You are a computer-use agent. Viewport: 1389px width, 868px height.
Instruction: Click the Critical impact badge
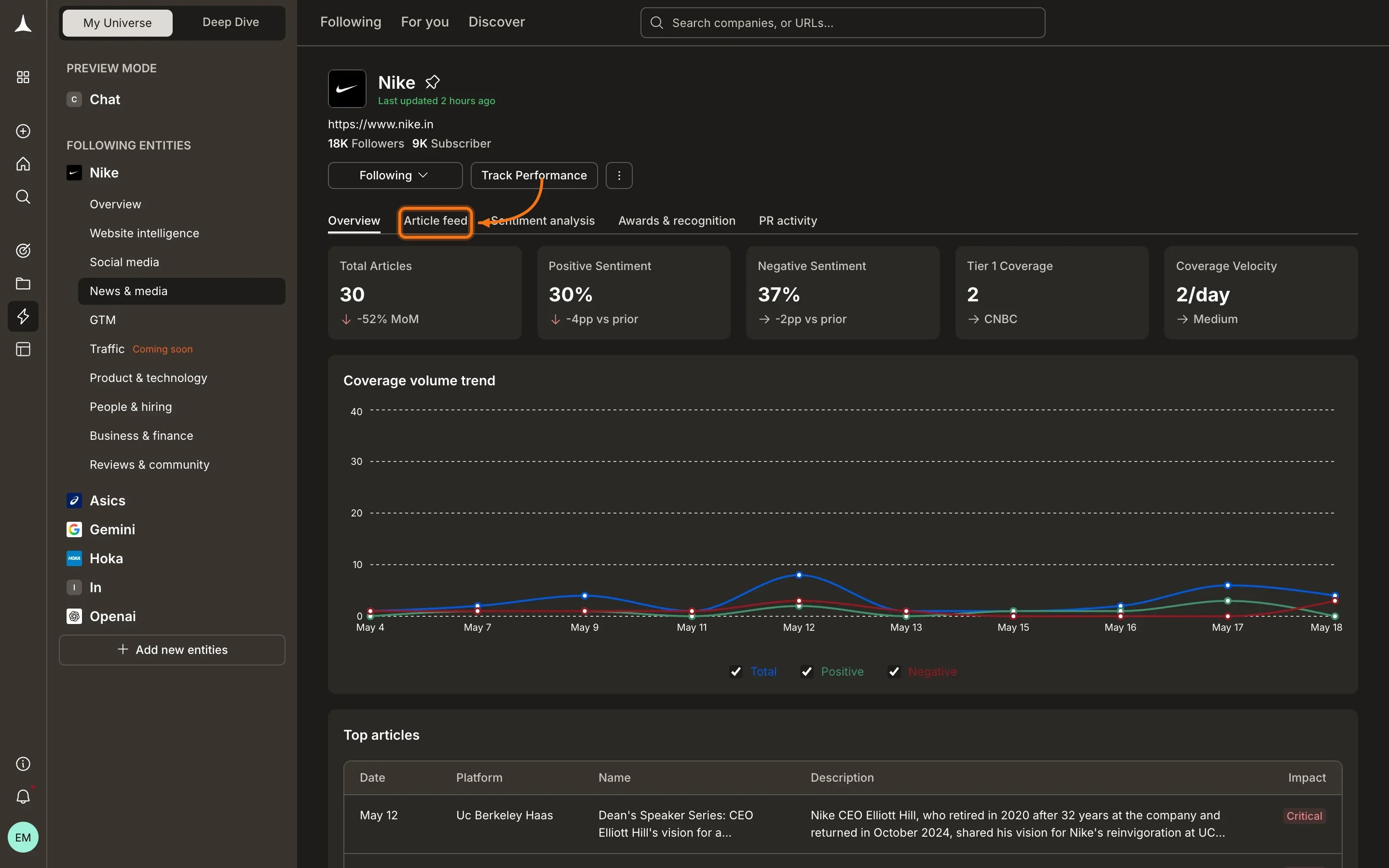click(1304, 816)
